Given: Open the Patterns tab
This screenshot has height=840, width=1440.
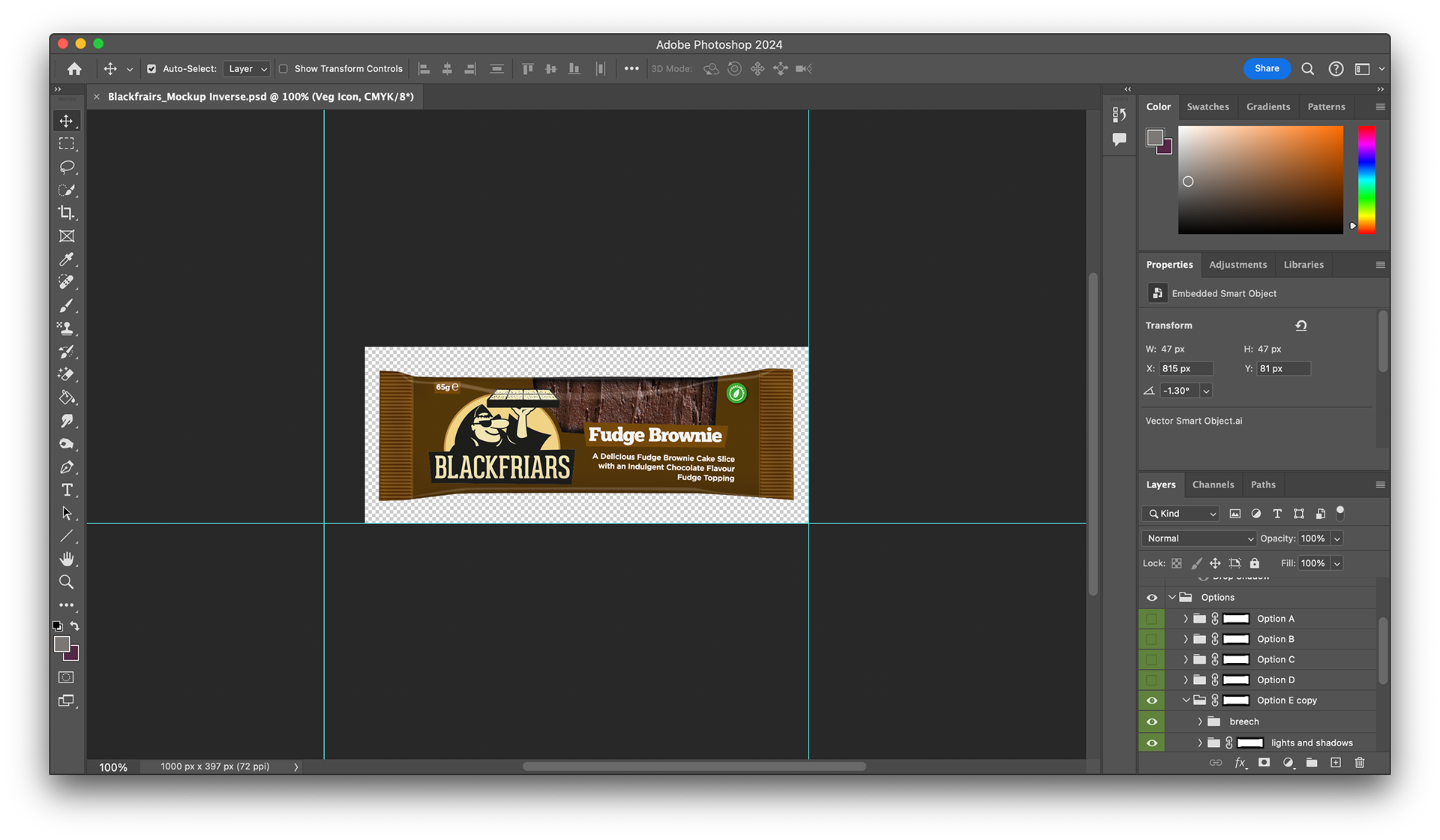Looking at the screenshot, I should click(1326, 106).
